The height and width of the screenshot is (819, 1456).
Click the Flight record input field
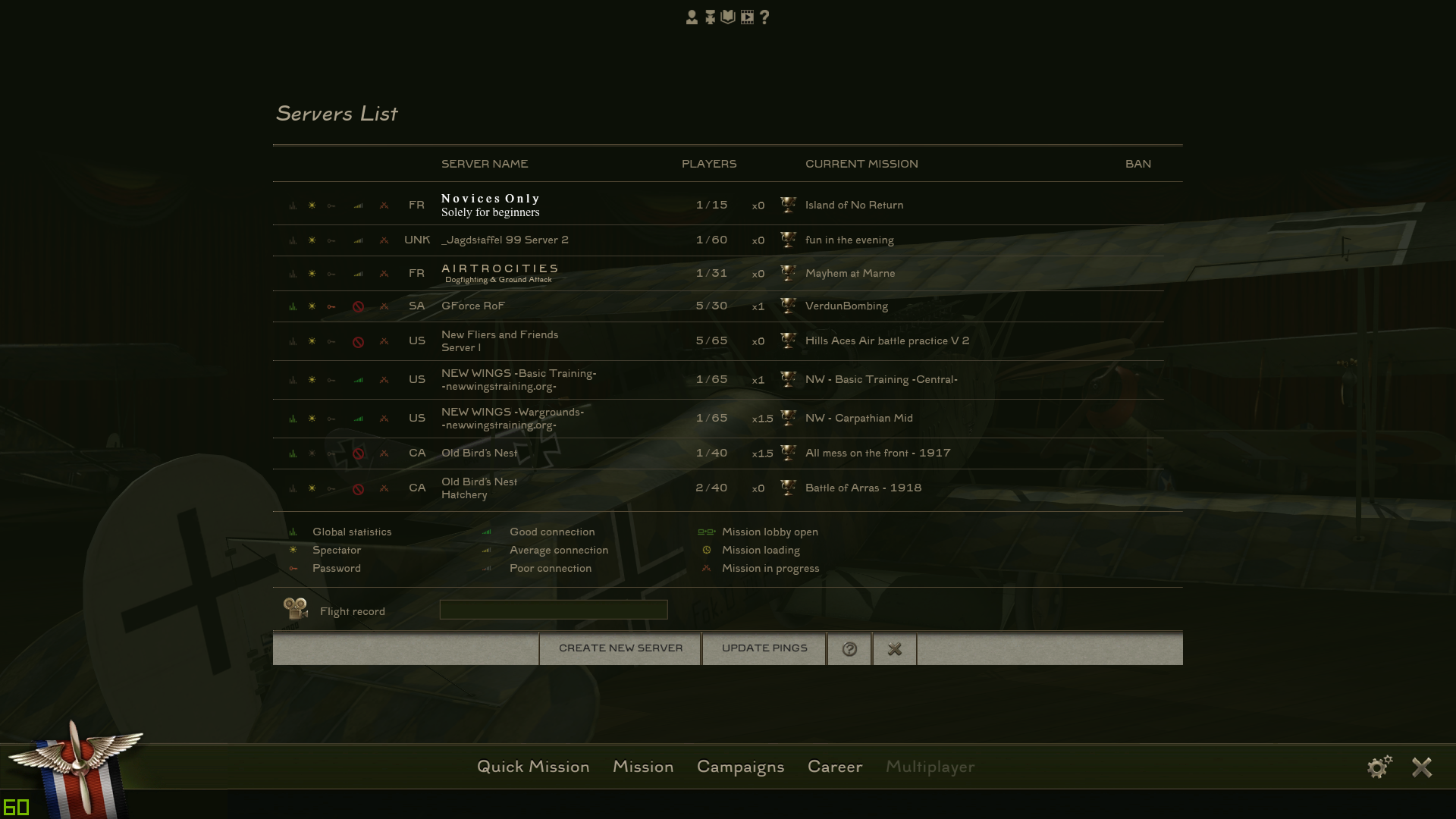pos(554,610)
